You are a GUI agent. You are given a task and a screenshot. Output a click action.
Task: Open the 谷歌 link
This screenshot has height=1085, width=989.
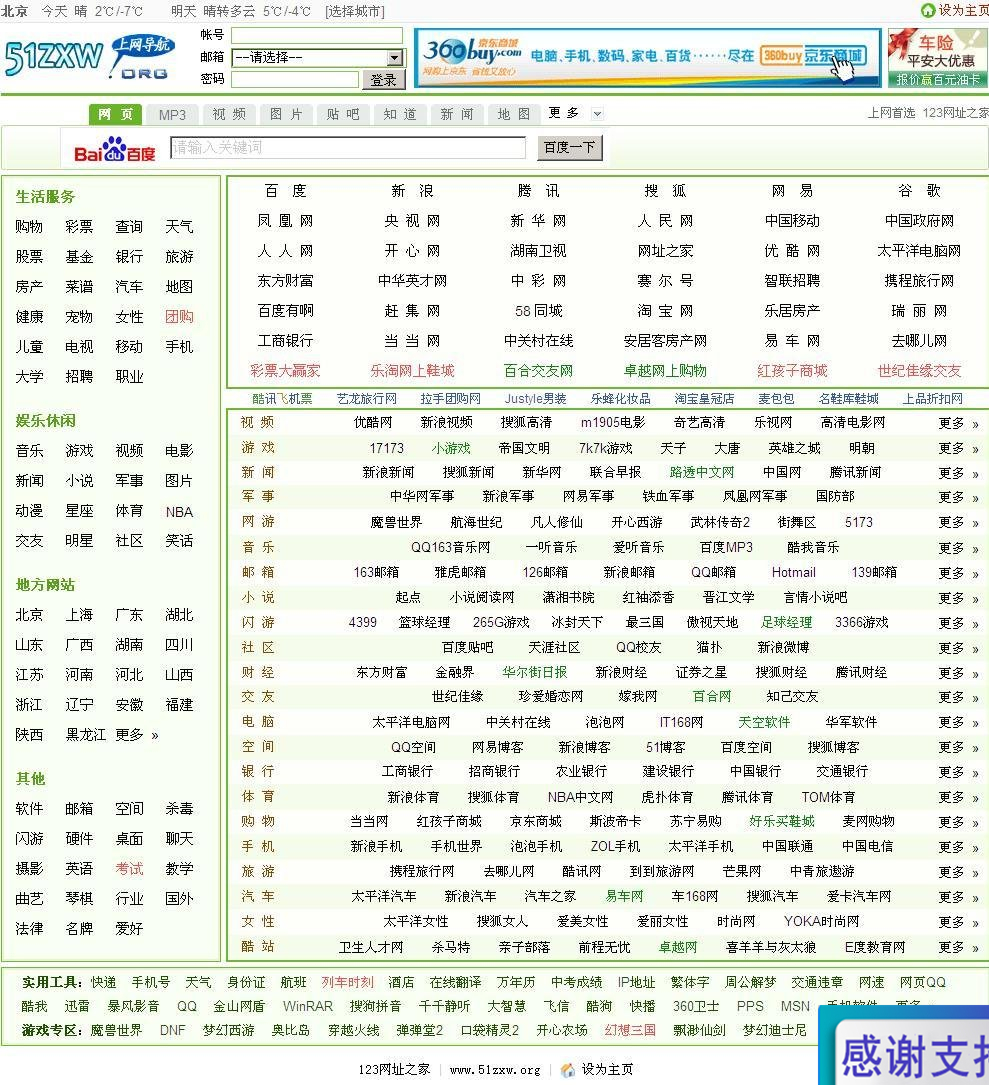919,191
